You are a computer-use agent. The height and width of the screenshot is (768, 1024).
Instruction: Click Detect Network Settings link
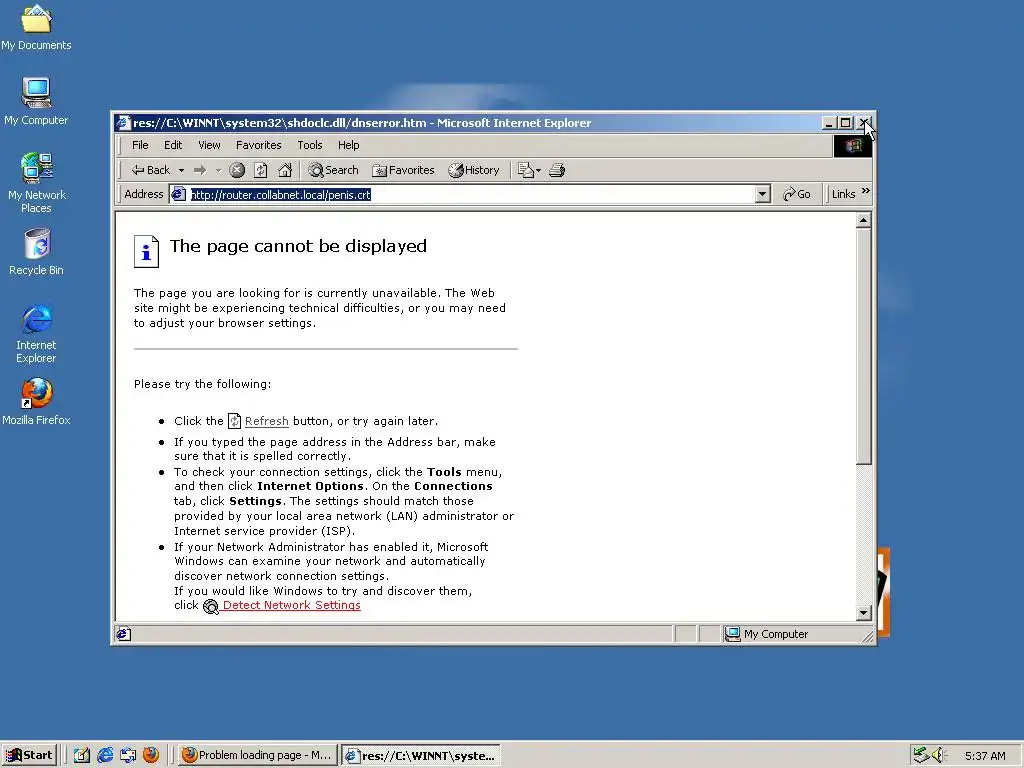[x=291, y=605]
